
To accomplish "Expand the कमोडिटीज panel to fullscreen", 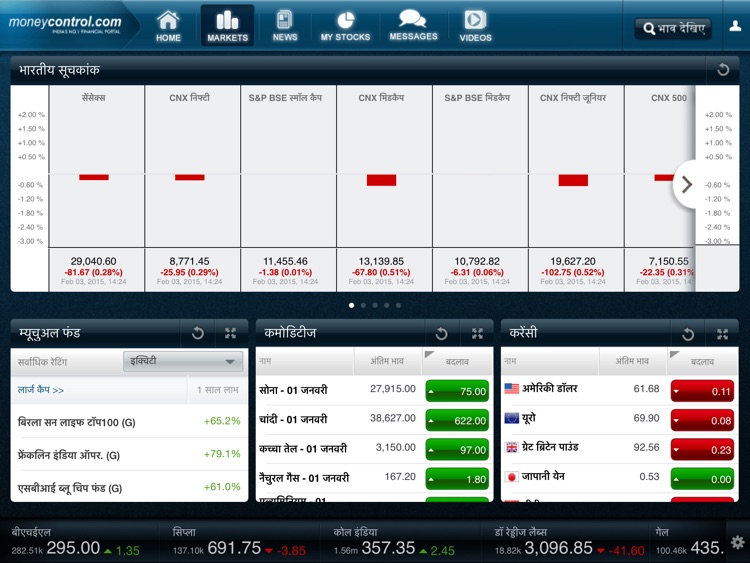I will click(x=477, y=333).
